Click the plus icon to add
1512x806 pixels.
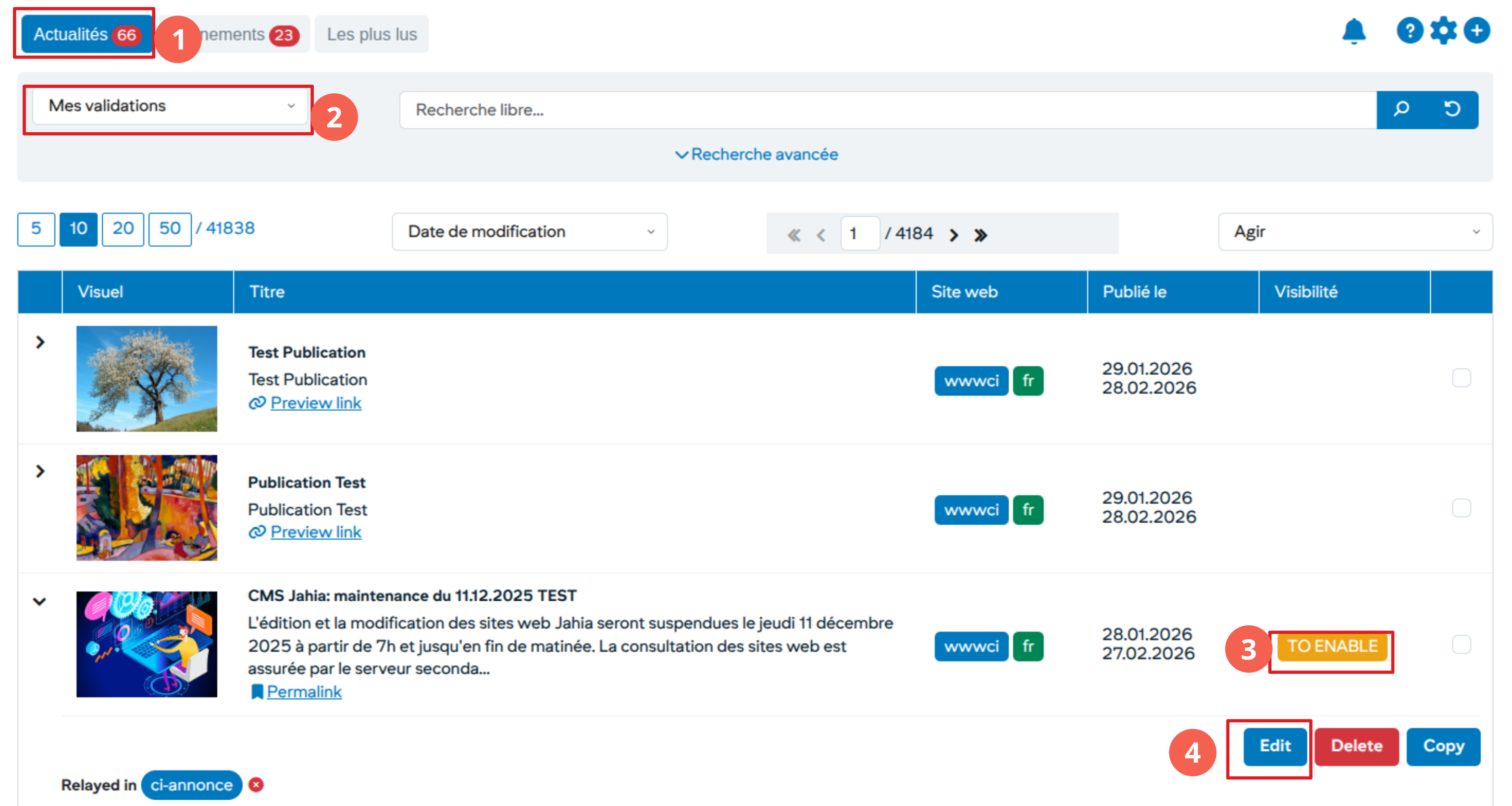point(1476,31)
